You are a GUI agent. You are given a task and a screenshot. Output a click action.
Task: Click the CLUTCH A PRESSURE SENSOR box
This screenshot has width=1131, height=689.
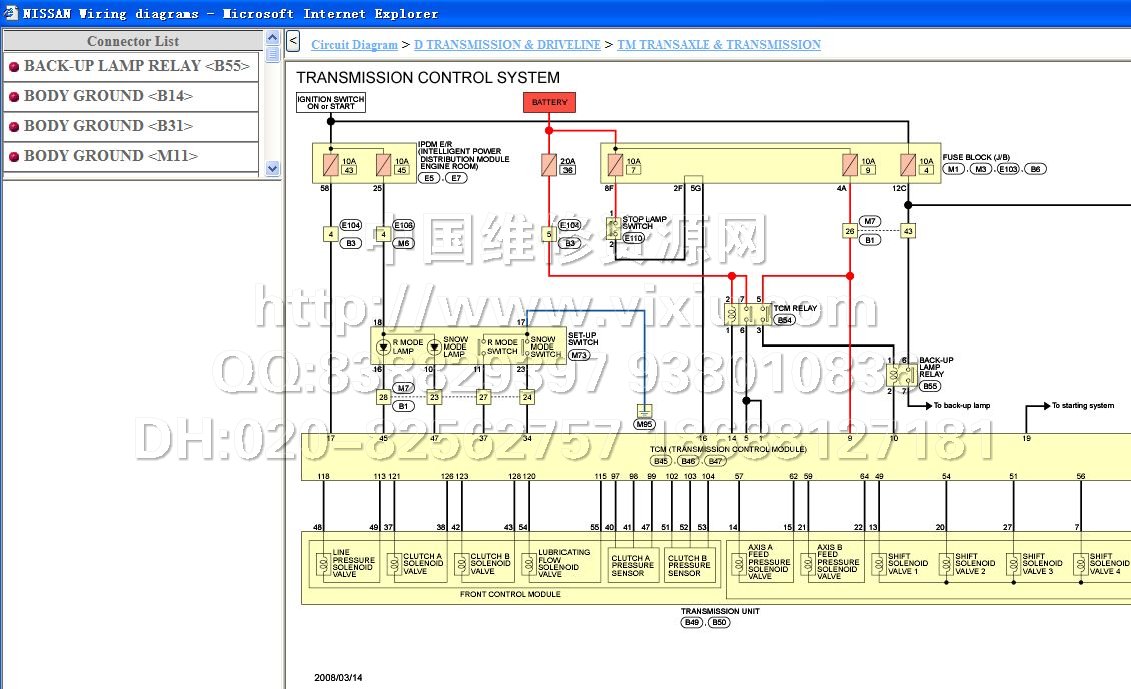click(x=633, y=565)
